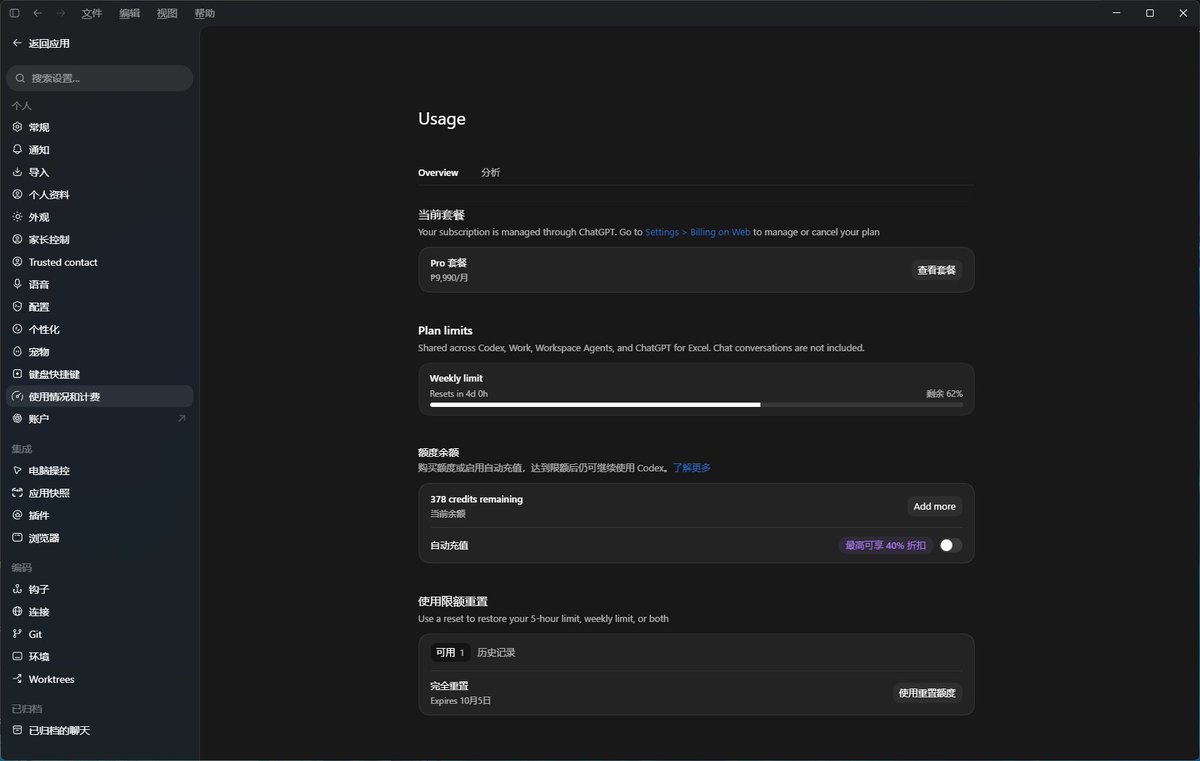The width and height of the screenshot is (1200, 761).
Task: Click the 查看套餐 button
Action: 936,270
